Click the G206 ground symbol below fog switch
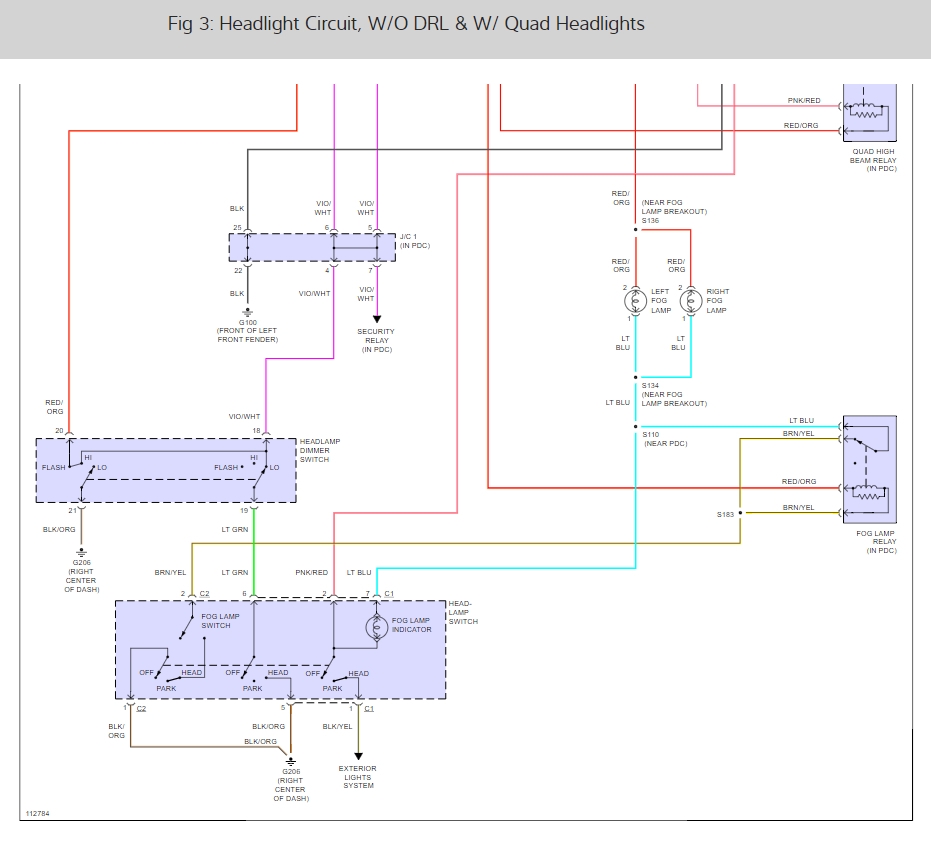The image size is (931, 848). (x=290, y=760)
